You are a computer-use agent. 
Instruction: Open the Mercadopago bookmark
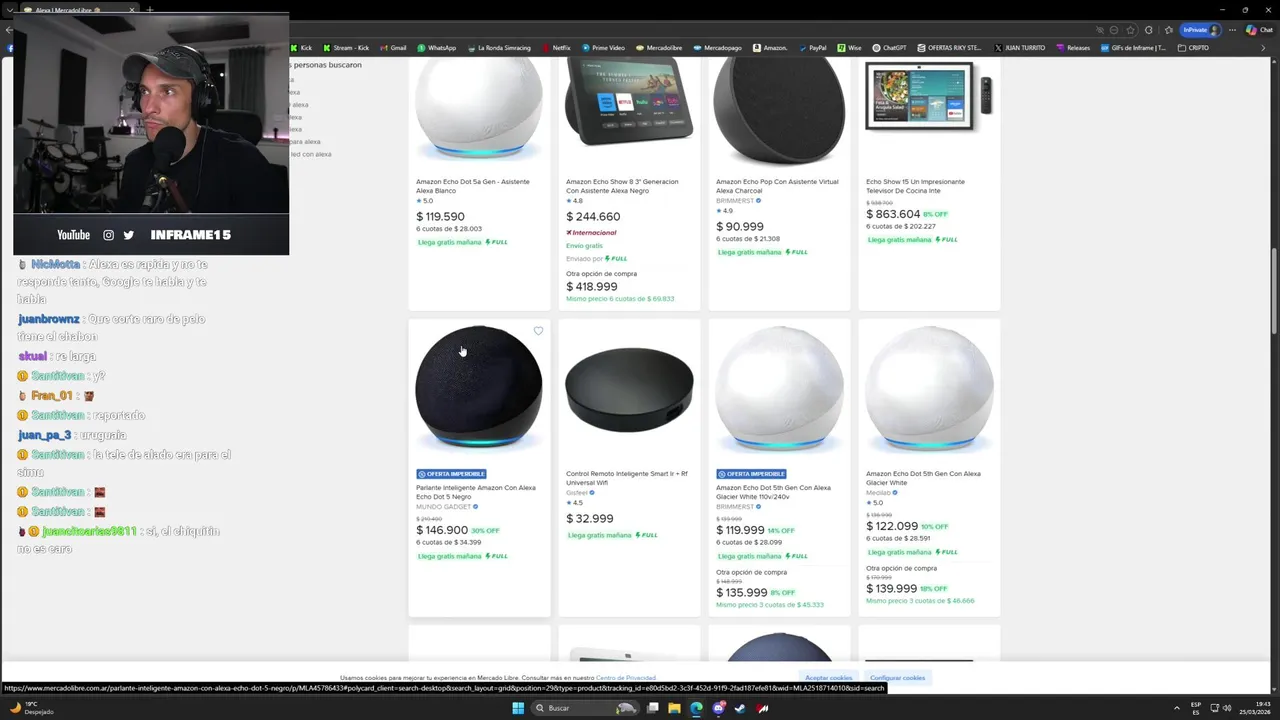click(x=717, y=48)
